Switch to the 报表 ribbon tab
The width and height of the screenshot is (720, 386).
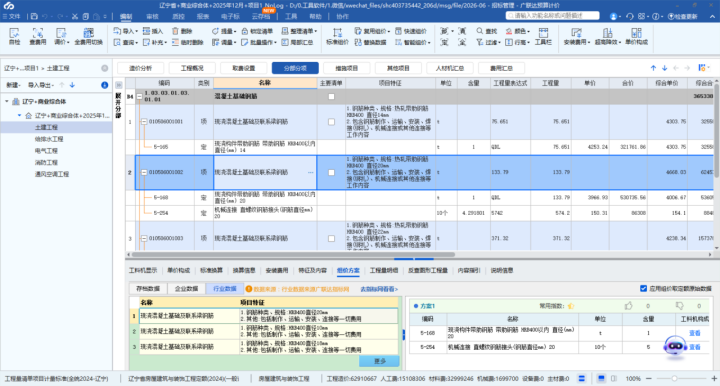[x=202, y=16]
